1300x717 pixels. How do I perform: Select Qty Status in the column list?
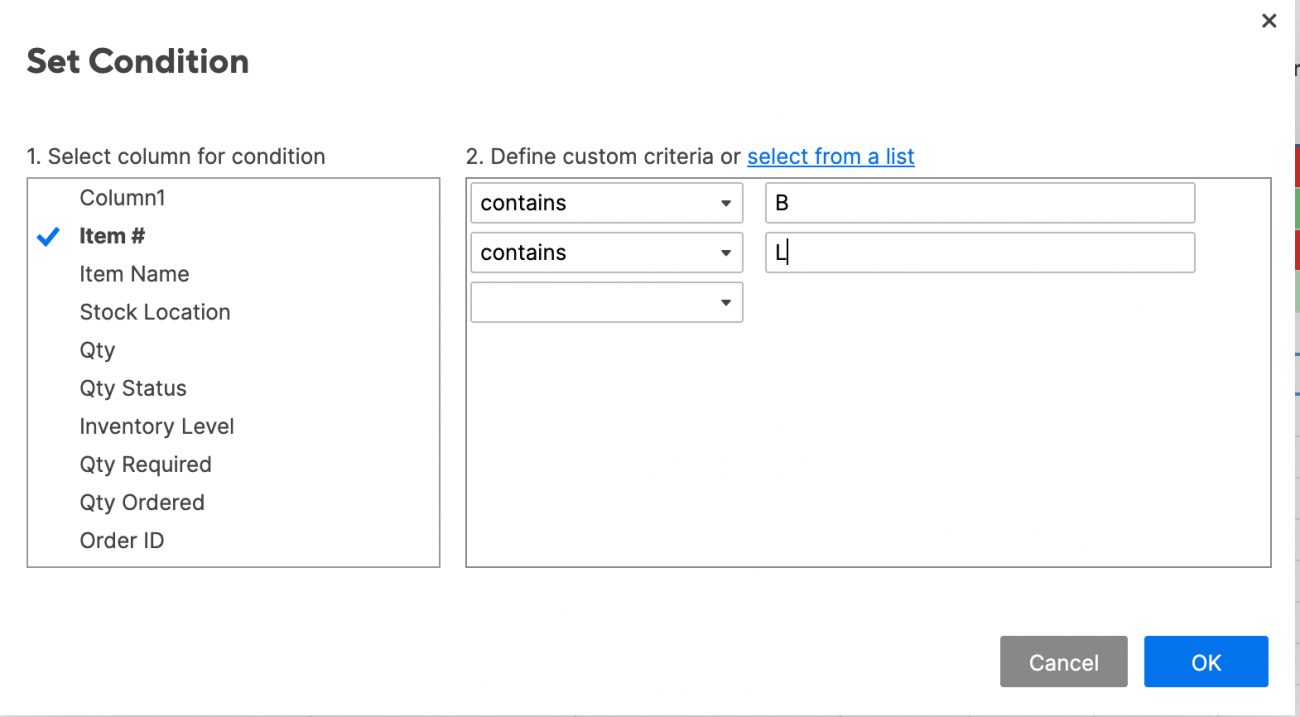coord(132,387)
